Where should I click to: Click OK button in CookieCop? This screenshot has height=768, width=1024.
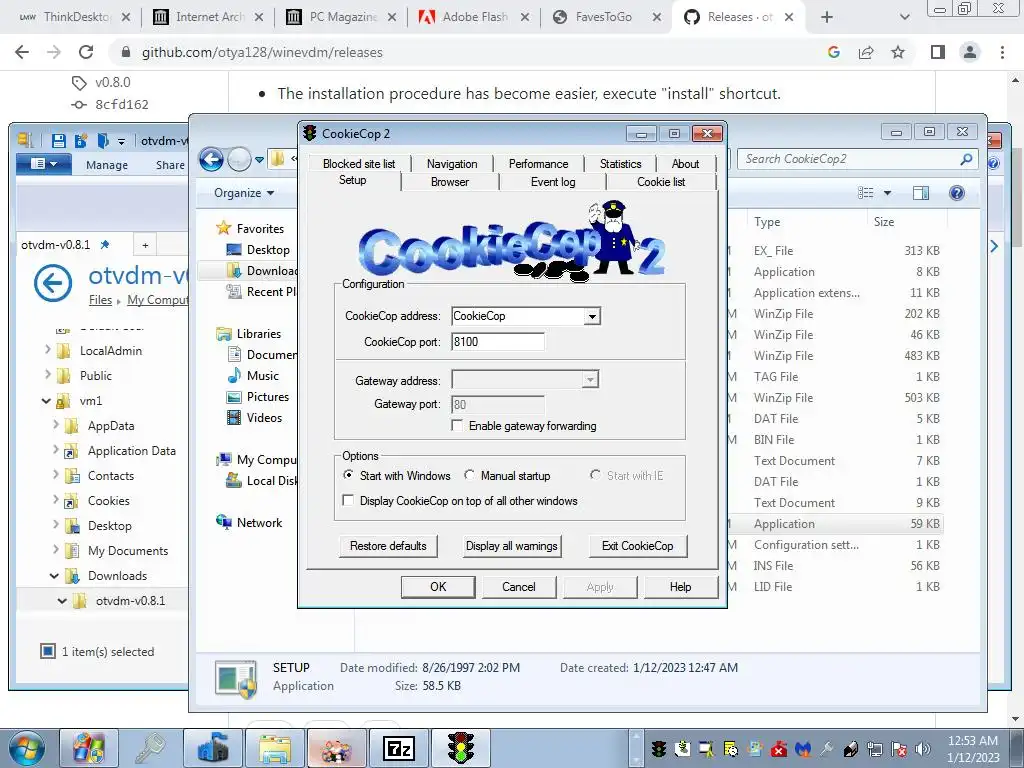[438, 586]
